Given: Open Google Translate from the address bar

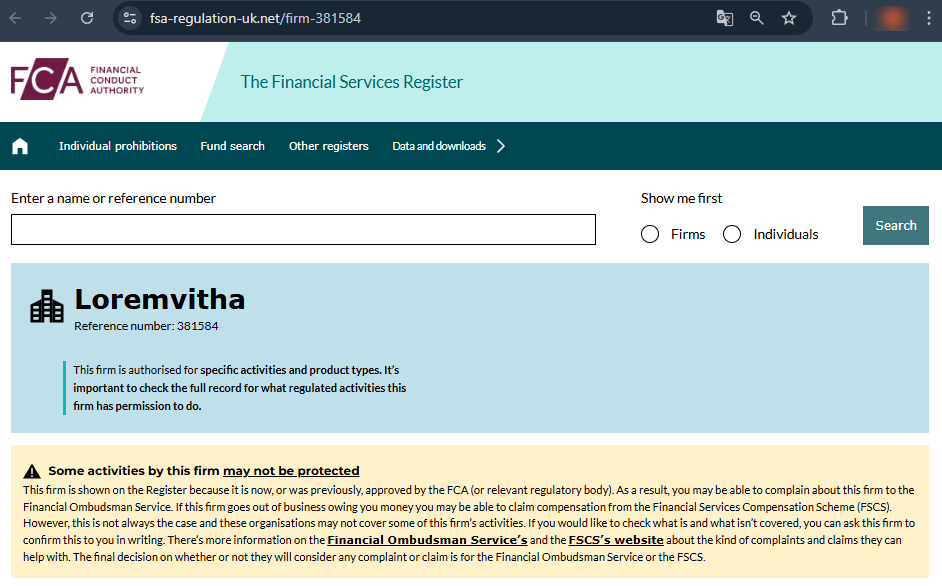Looking at the screenshot, I should (724, 16).
